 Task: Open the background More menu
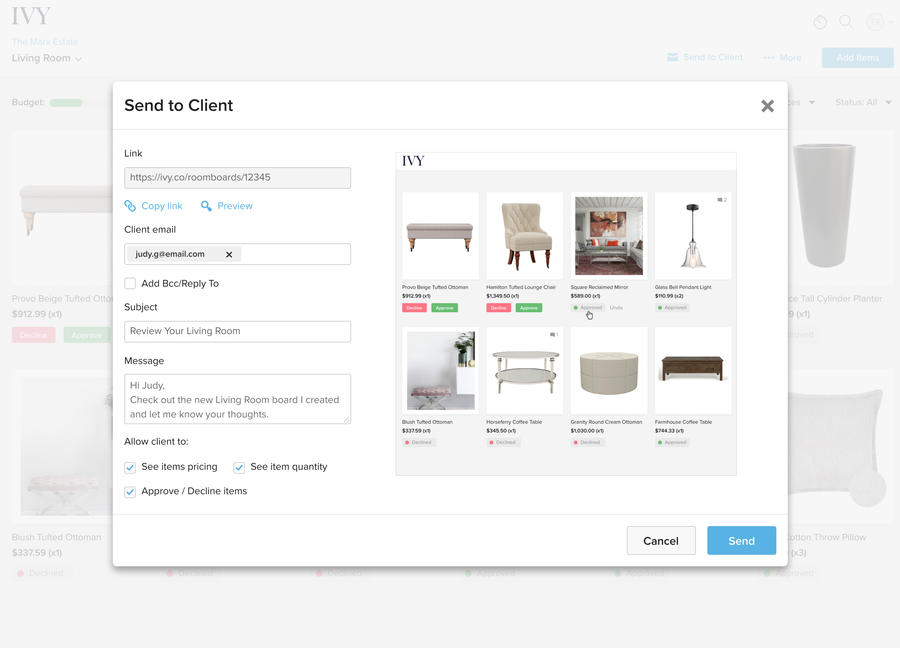point(782,58)
